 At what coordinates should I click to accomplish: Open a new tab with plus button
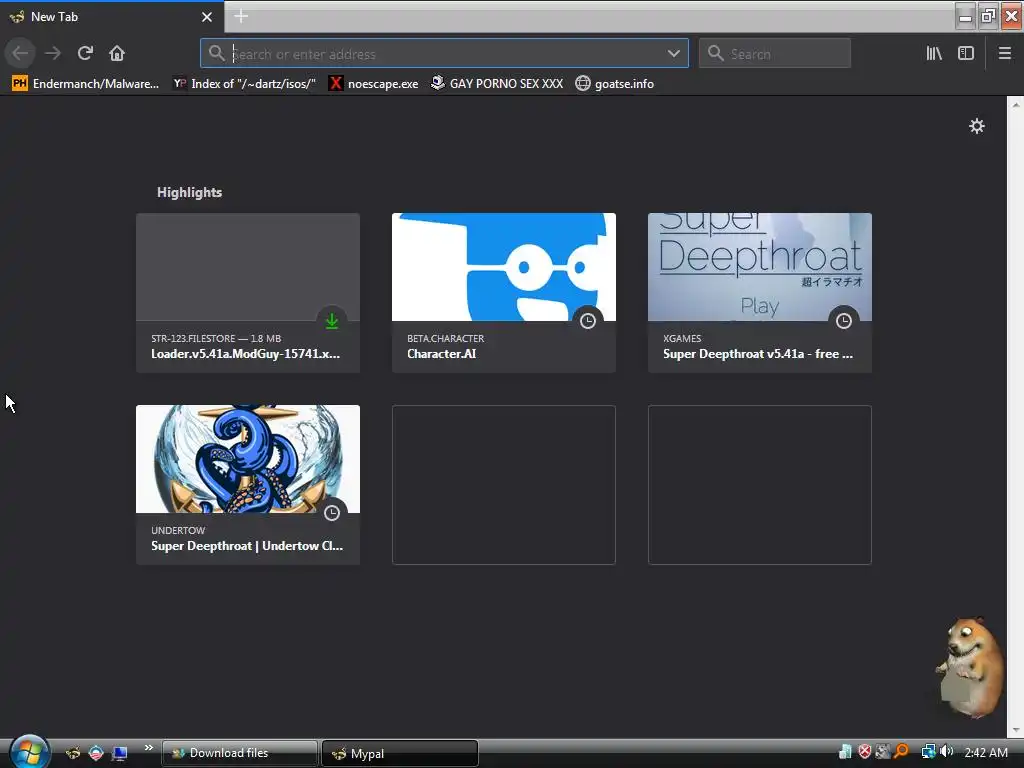click(x=241, y=16)
